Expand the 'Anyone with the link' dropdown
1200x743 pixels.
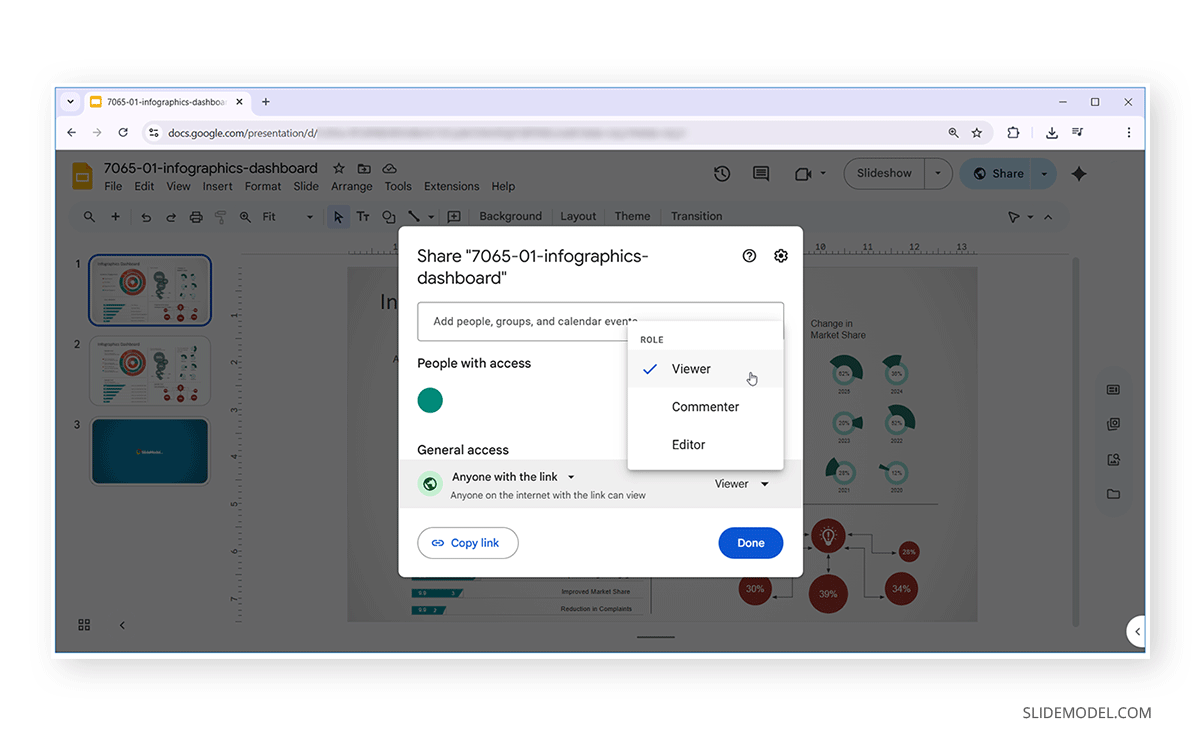(570, 477)
